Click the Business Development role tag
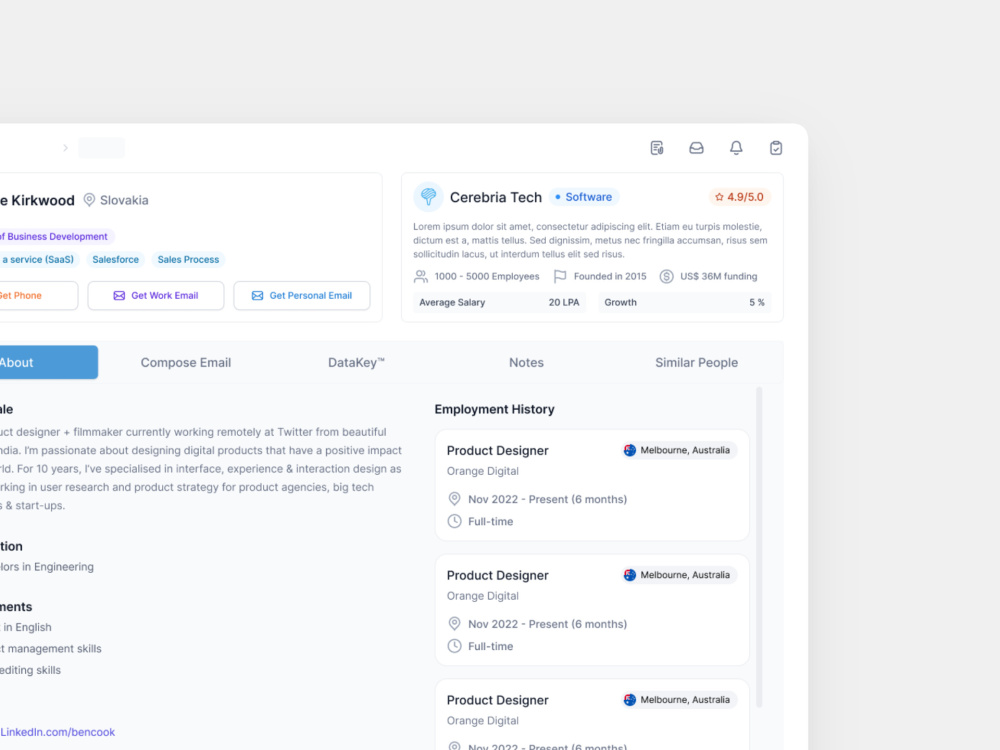The image size is (1000, 750). [57, 236]
